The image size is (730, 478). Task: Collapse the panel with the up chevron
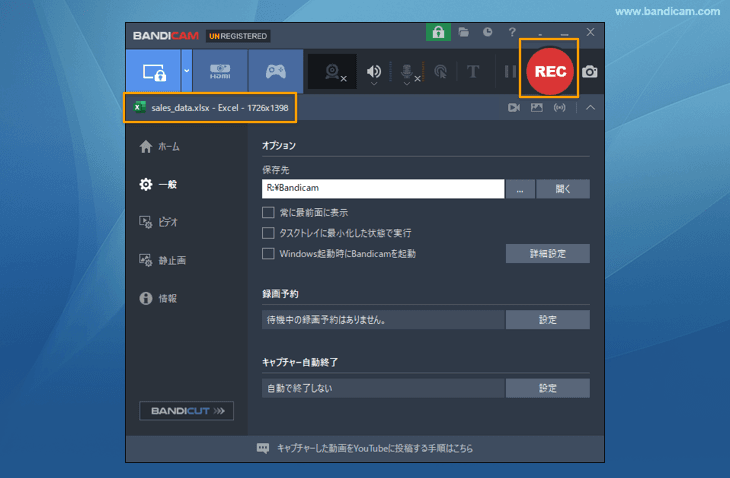pos(590,108)
